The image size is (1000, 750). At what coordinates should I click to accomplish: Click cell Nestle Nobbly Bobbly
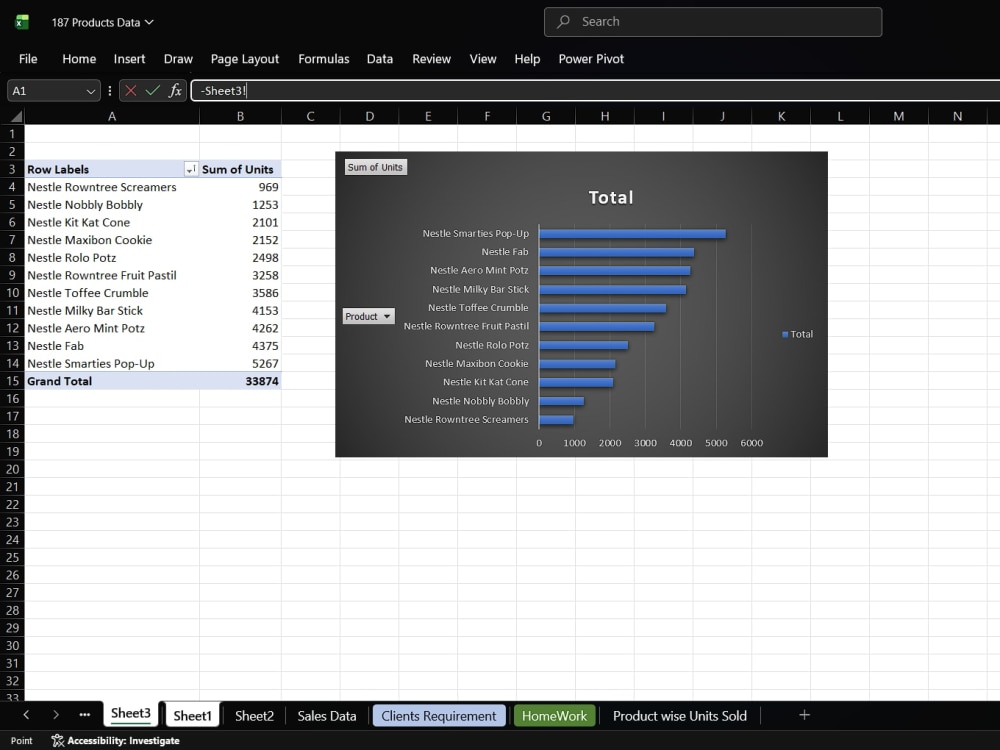click(112, 205)
